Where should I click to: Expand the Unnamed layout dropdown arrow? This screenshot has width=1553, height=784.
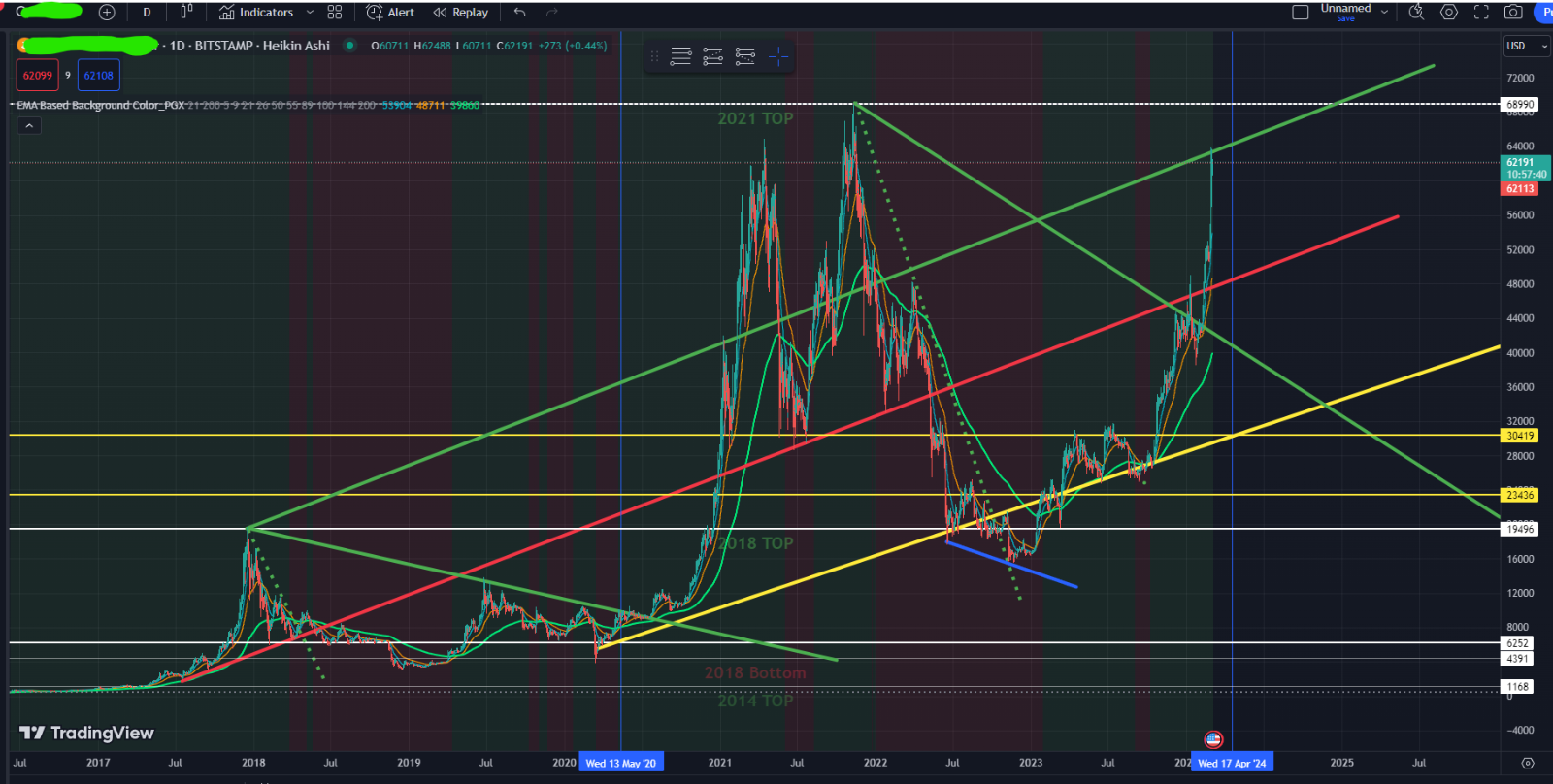1384,13
